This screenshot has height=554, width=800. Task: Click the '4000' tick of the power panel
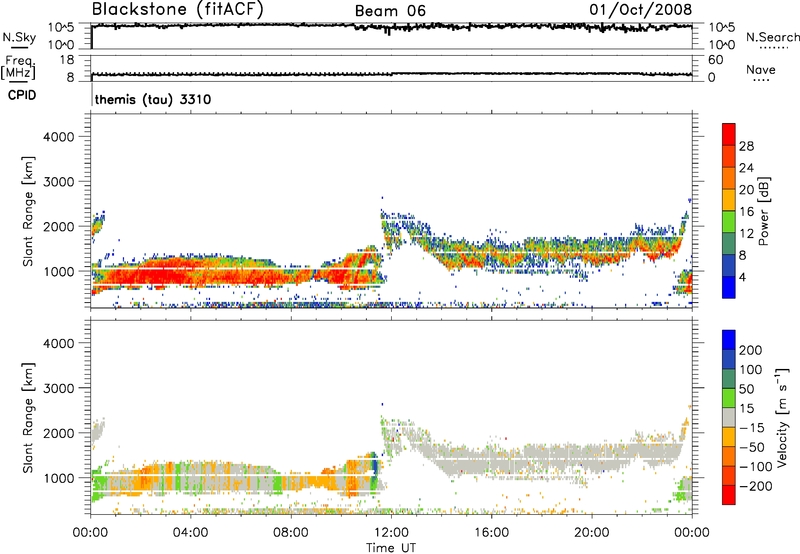(x=59, y=137)
